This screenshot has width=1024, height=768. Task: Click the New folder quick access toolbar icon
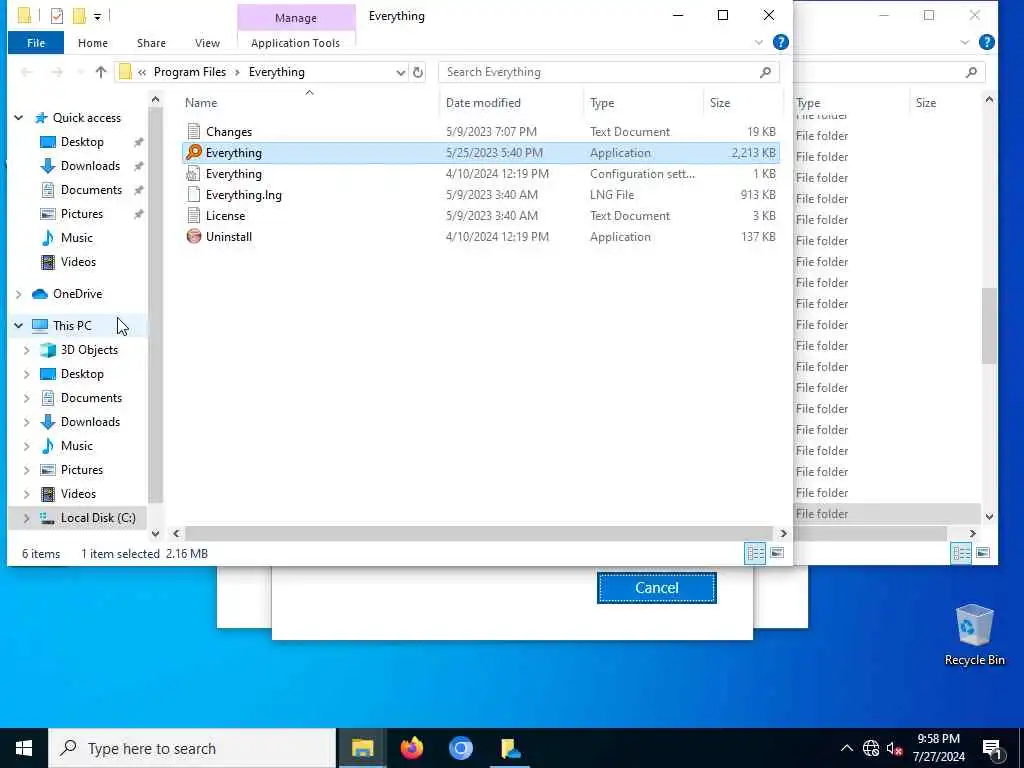pyautogui.click(x=80, y=16)
